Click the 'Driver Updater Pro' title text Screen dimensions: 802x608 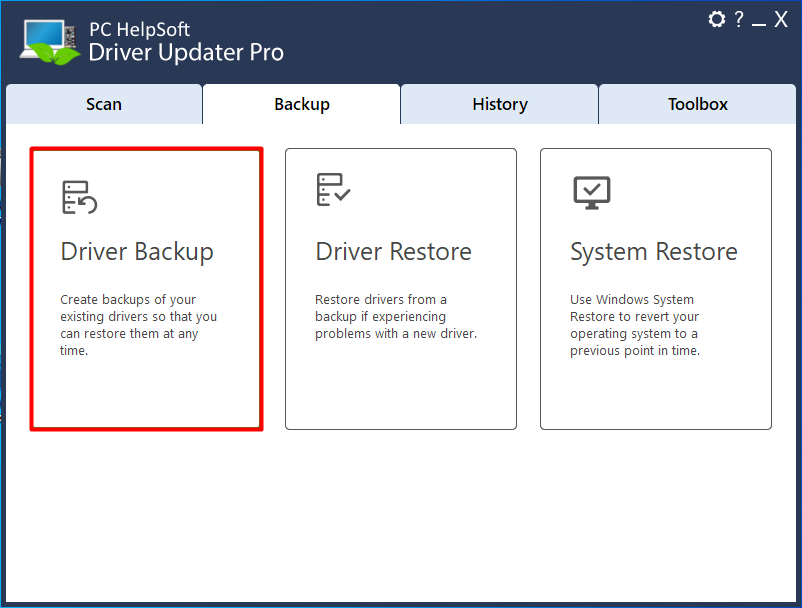[x=186, y=53]
